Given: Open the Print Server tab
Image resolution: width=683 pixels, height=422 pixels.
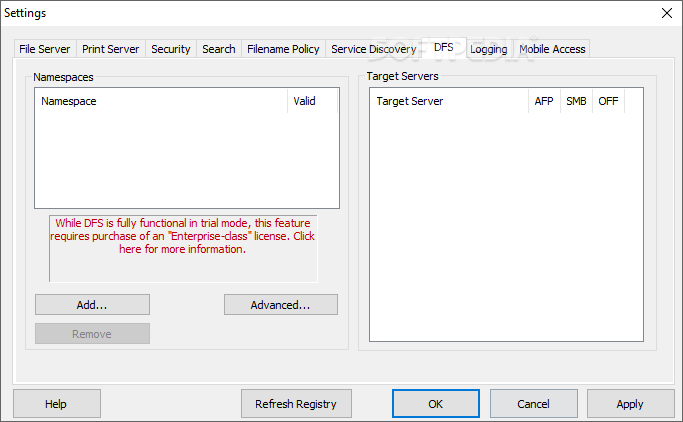Looking at the screenshot, I should pos(111,49).
